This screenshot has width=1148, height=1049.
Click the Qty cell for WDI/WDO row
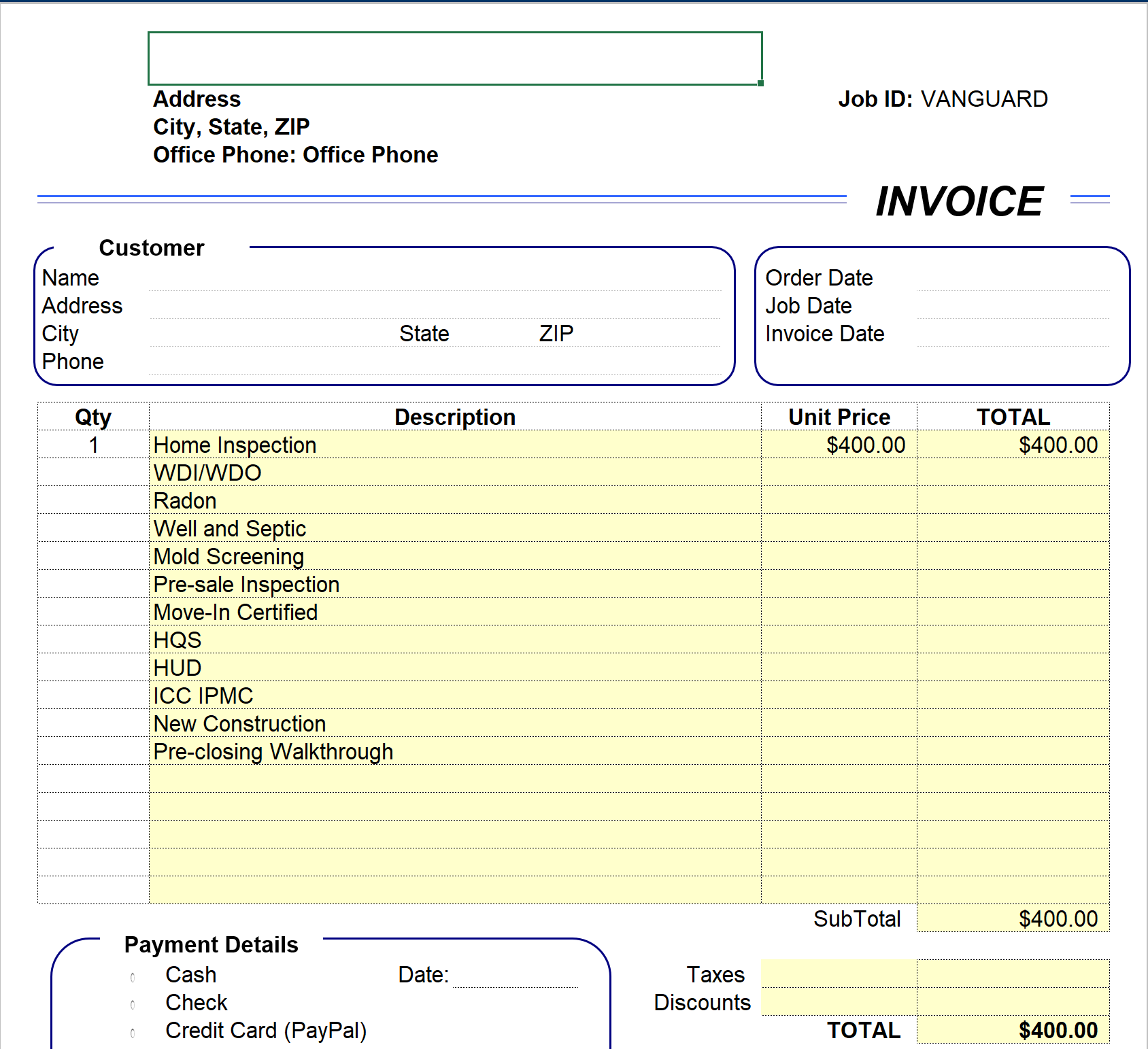(93, 473)
